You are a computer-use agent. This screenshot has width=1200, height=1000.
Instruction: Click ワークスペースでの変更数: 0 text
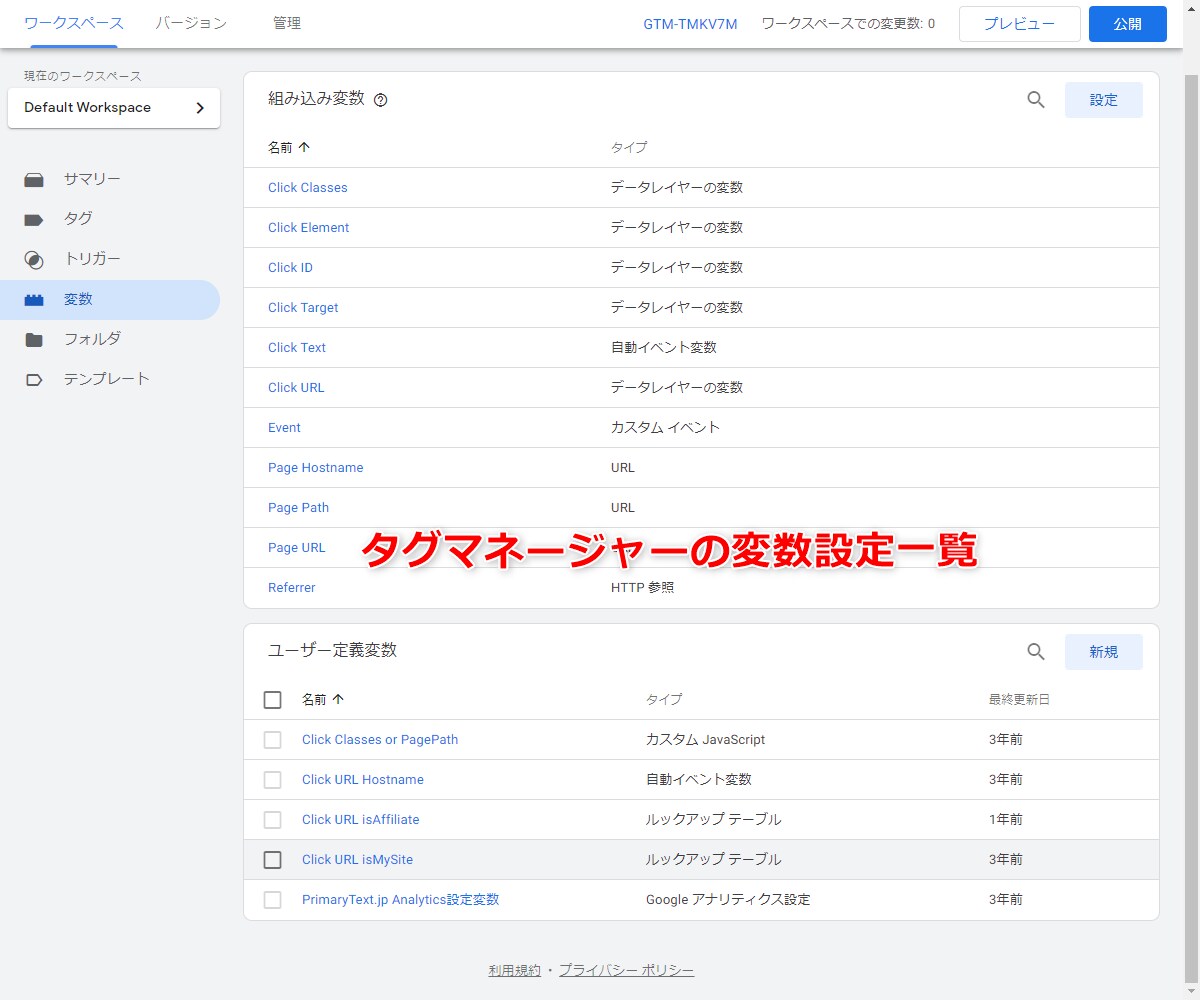(x=848, y=24)
